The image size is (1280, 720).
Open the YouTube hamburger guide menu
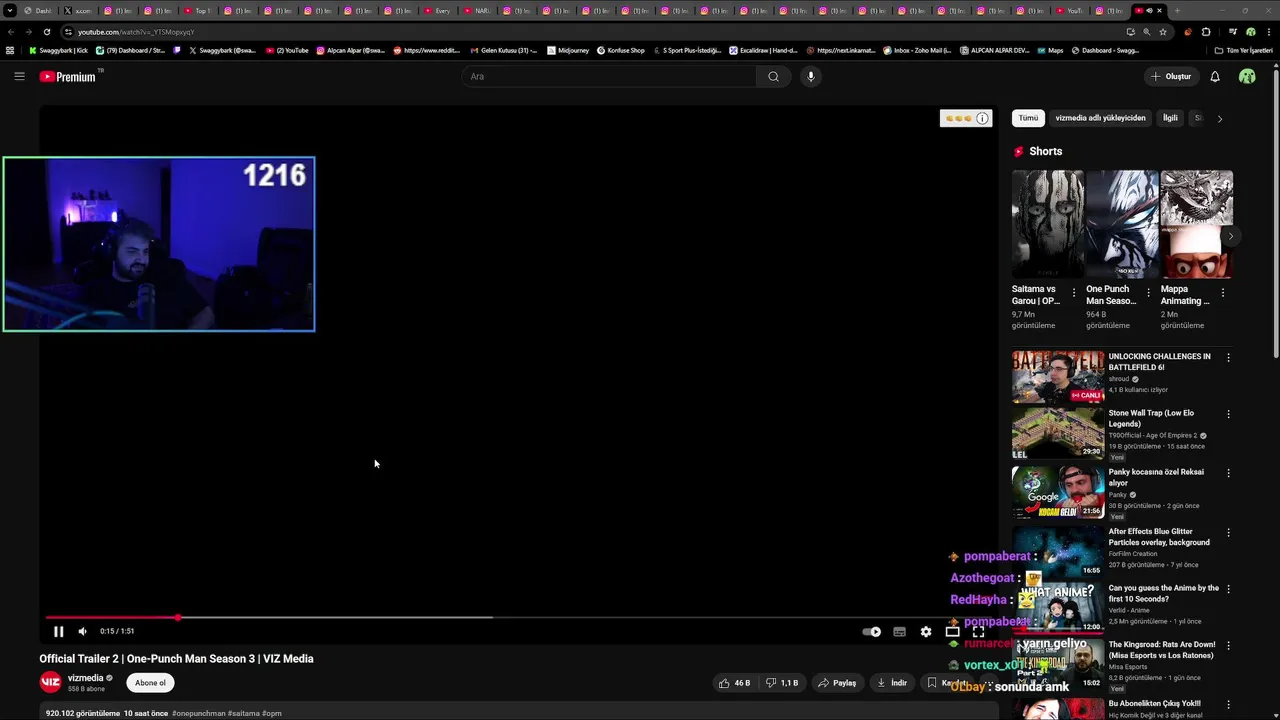[19, 76]
